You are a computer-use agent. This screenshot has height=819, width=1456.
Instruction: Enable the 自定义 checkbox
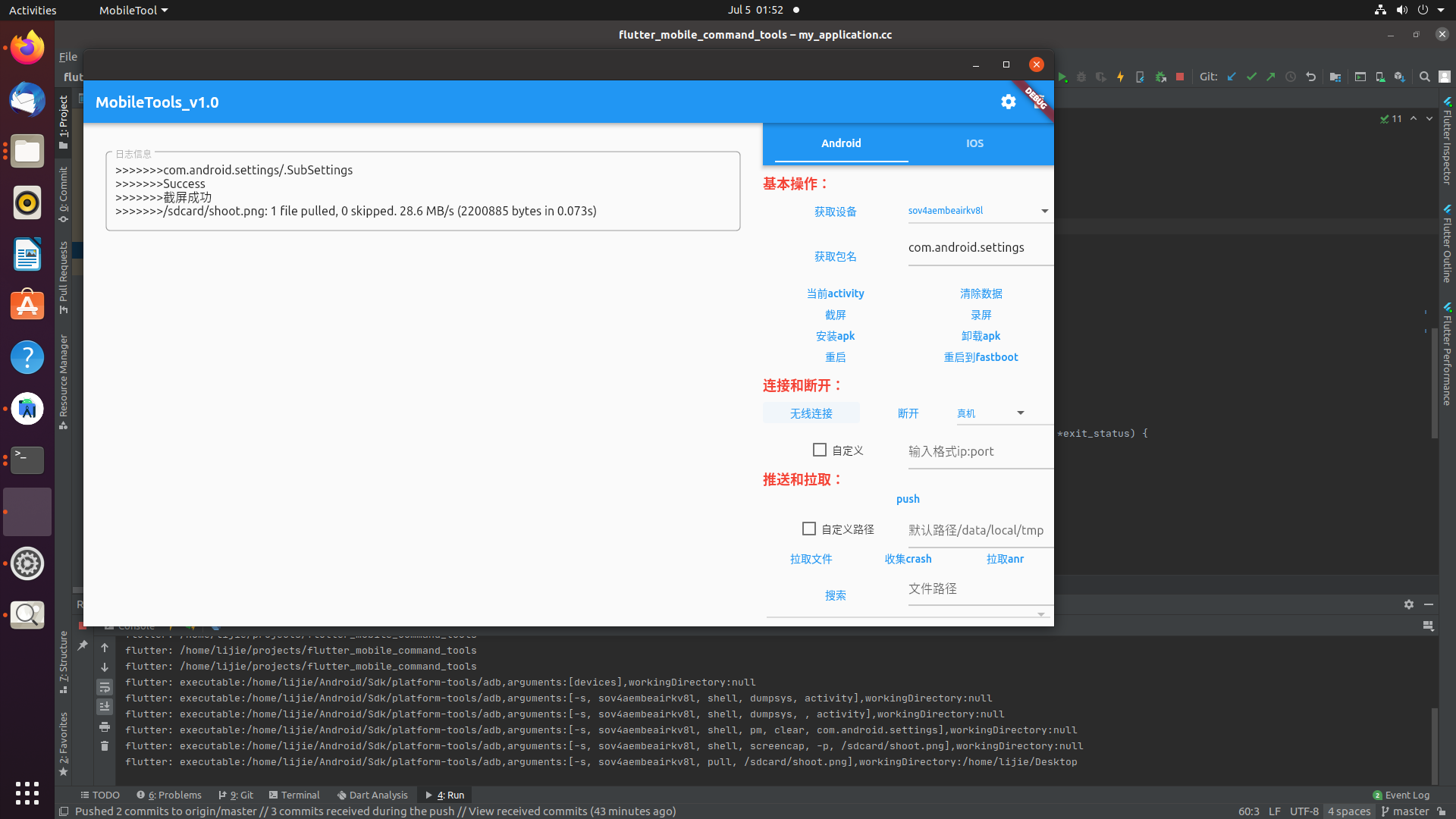coord(819,450)
